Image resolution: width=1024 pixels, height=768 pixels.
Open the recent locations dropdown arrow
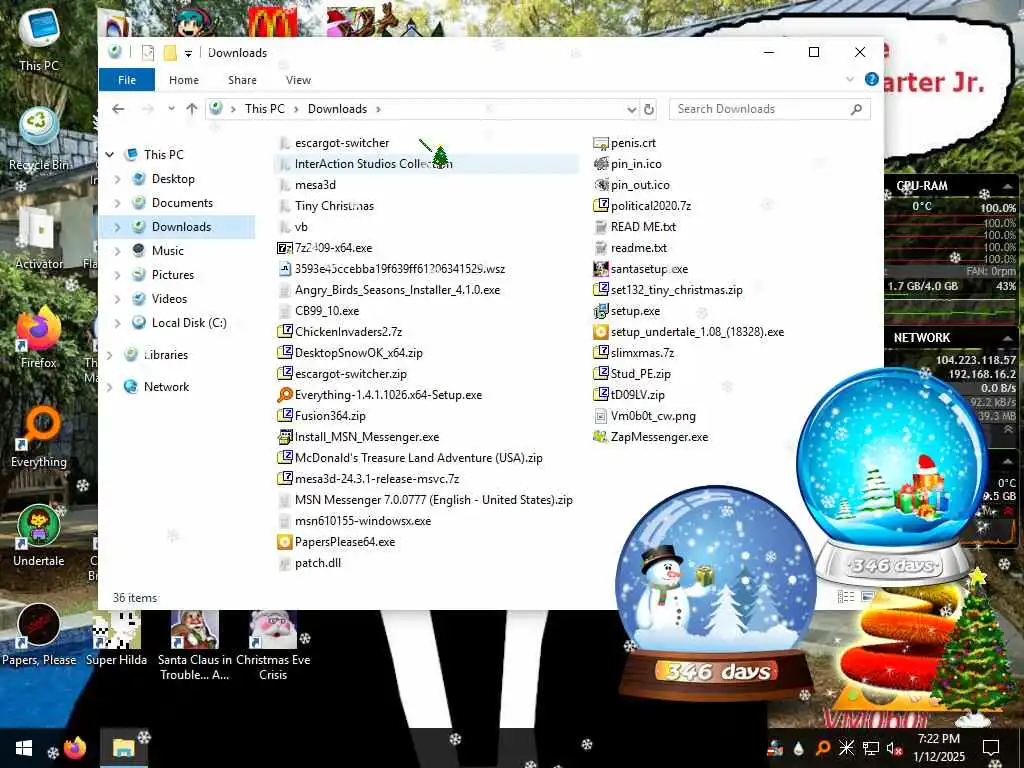(171, 109)
